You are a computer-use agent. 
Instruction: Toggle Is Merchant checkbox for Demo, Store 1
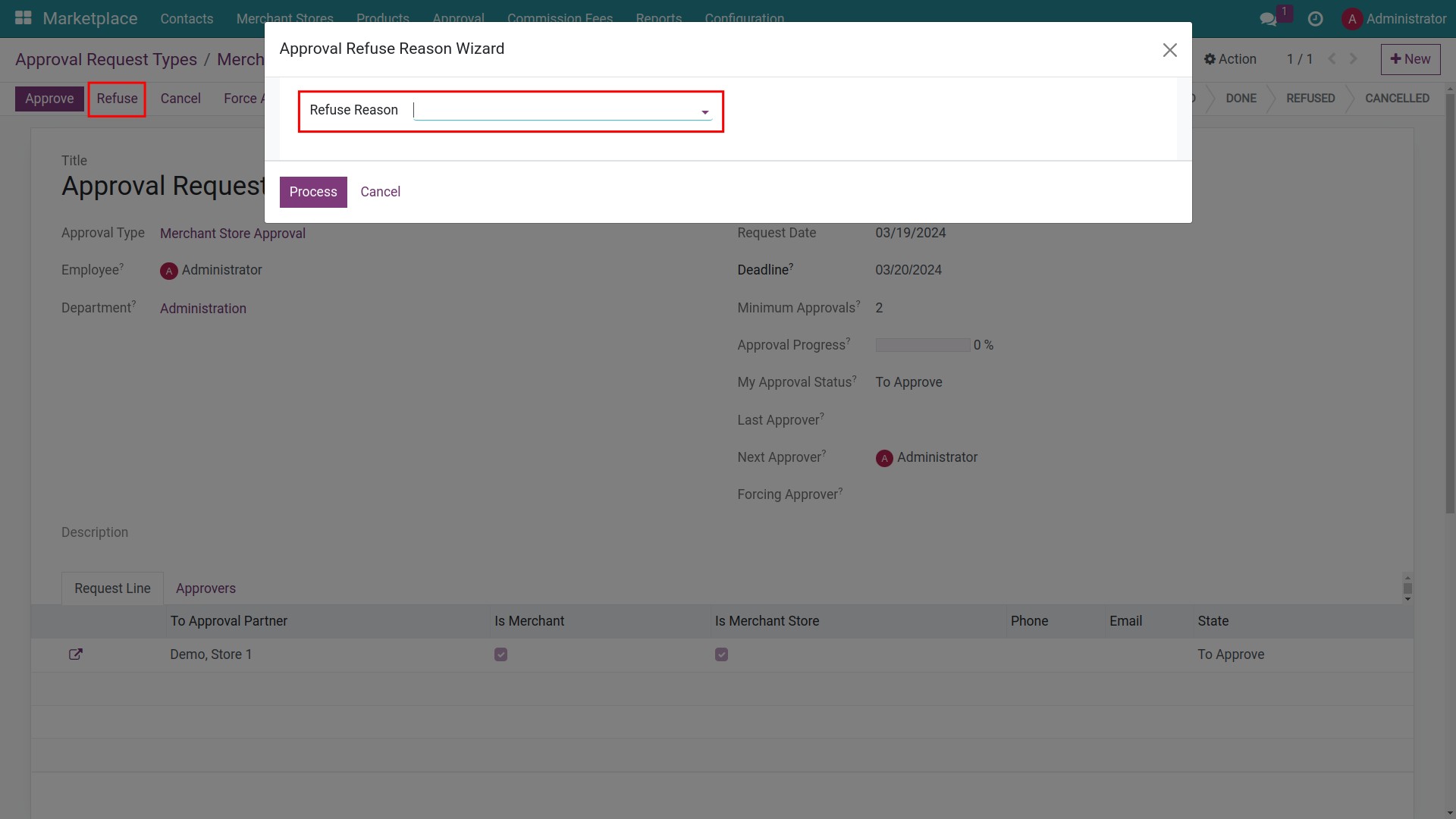pyautogui.click(x=500, y=654)
